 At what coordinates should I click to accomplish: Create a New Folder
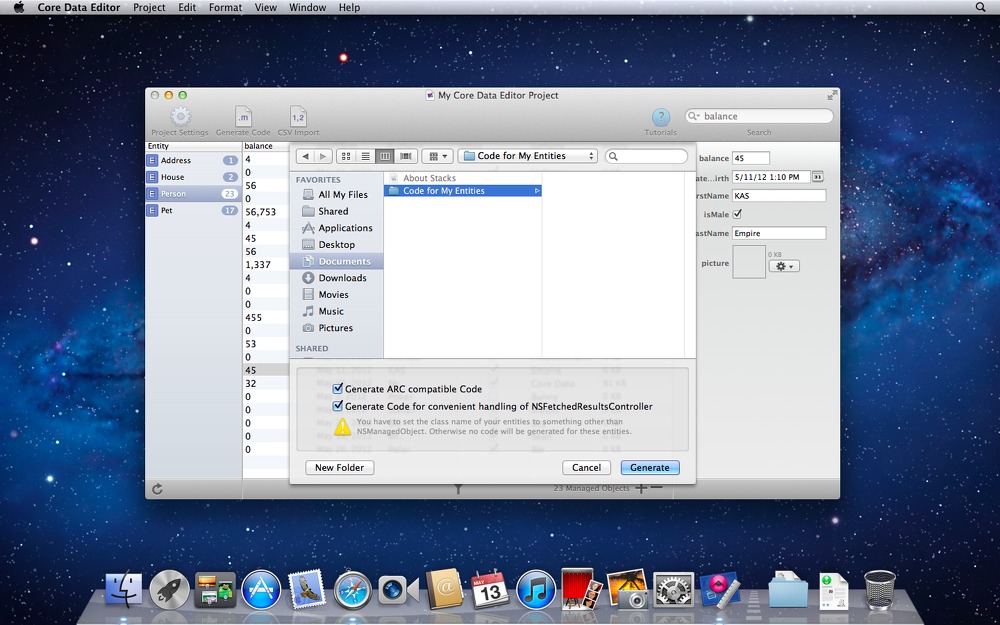click(x=339, y=467)
